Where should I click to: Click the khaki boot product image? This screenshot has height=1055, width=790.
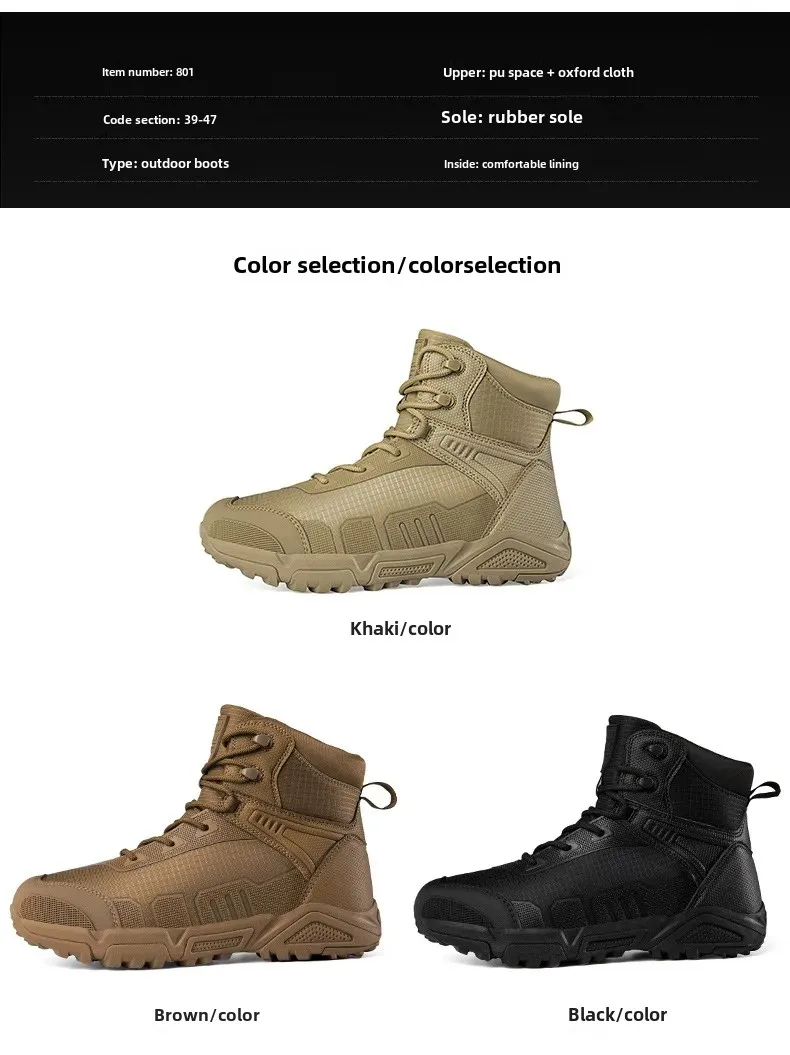tap(396, 460)
